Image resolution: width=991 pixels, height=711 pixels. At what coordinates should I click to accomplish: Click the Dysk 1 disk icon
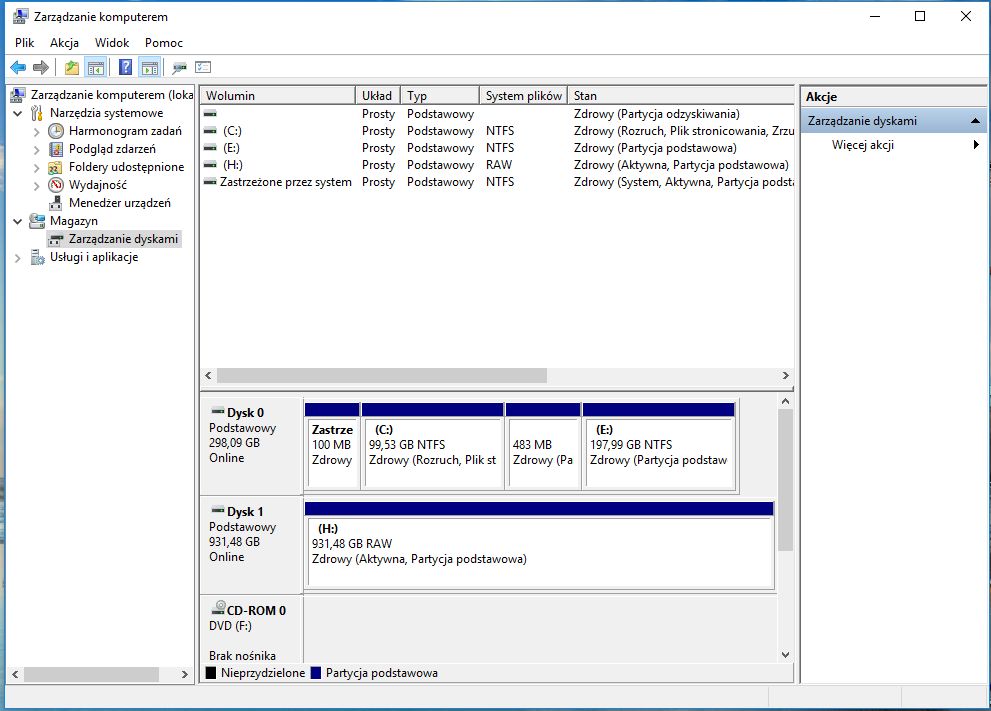click(218, 510)
